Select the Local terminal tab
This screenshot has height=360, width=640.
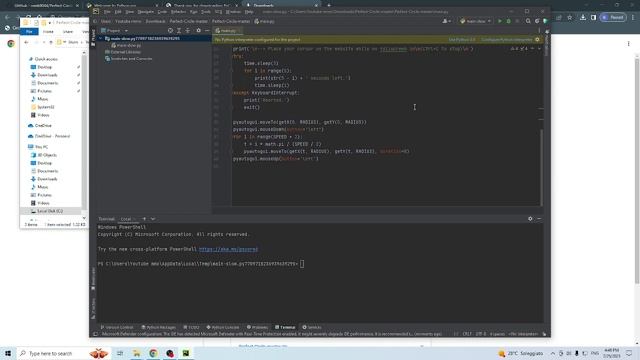coord(126,219)
